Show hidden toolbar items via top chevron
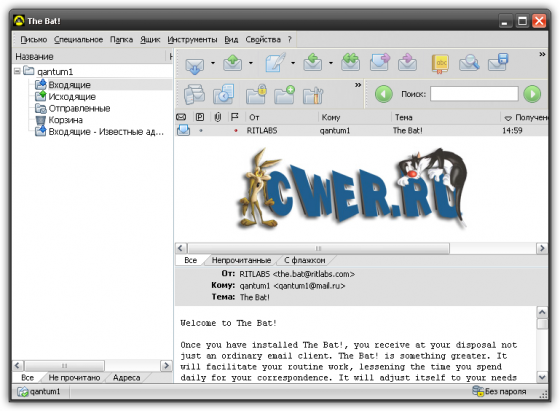The width and height of the screenshot is (560, 411). [542, 54]
